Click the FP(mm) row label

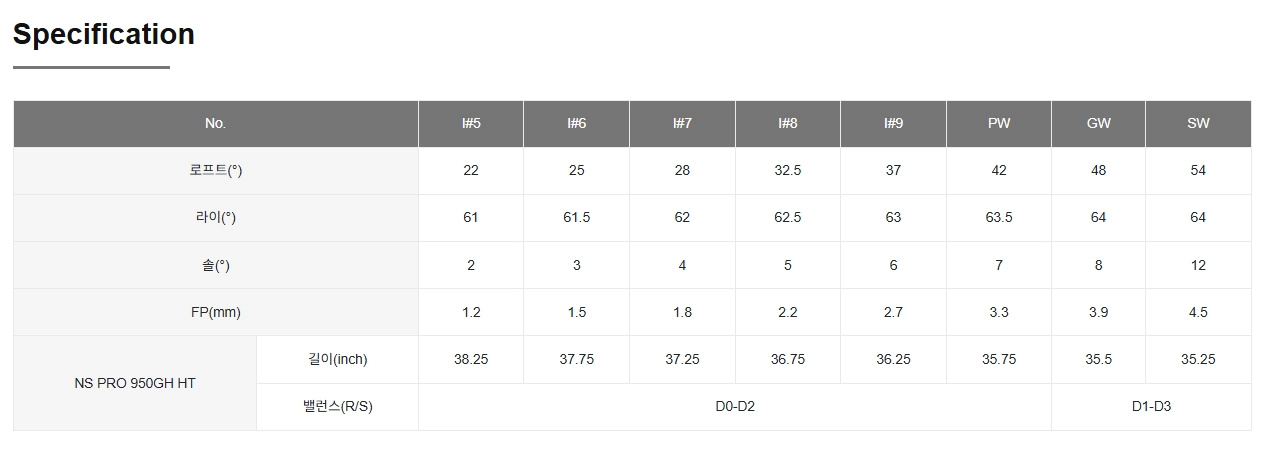coord(216,312)
